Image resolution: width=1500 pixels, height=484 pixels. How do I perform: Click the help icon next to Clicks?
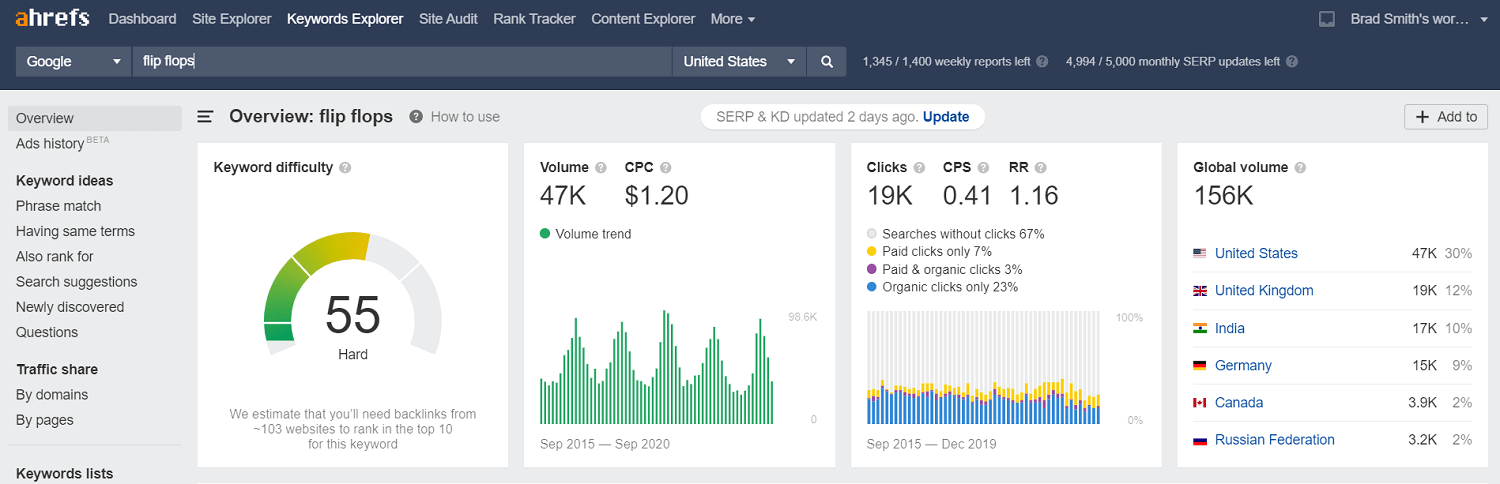pyautogui.click(x=919, y=168)
